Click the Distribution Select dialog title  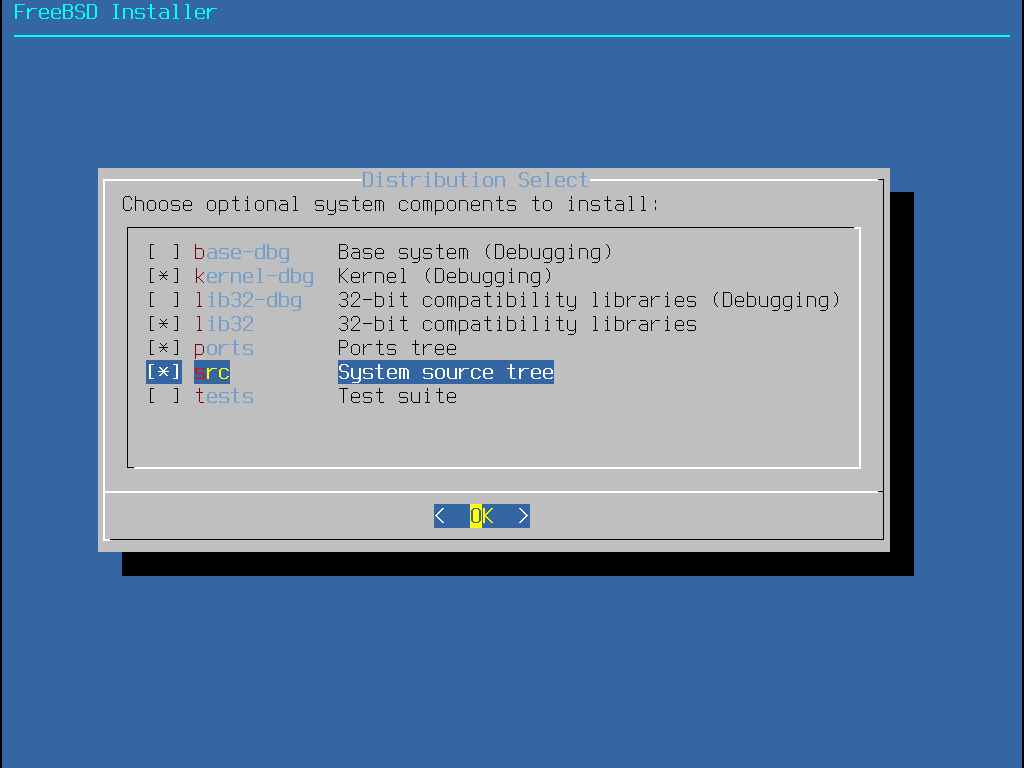475,180
